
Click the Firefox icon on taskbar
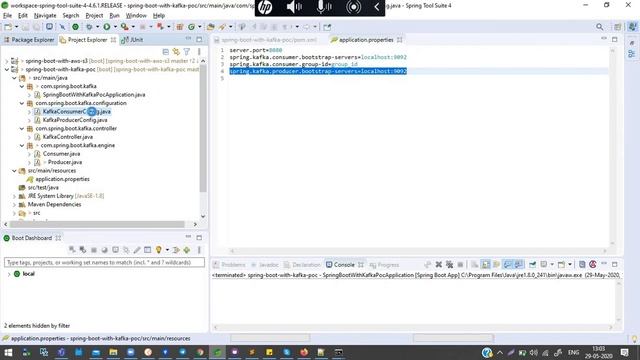tap(304, 352)
